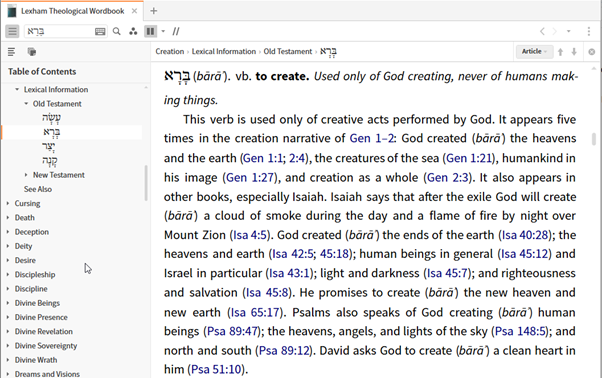Open a new tab with plus button
Screen dimensions: 602x378
(154, 11)
